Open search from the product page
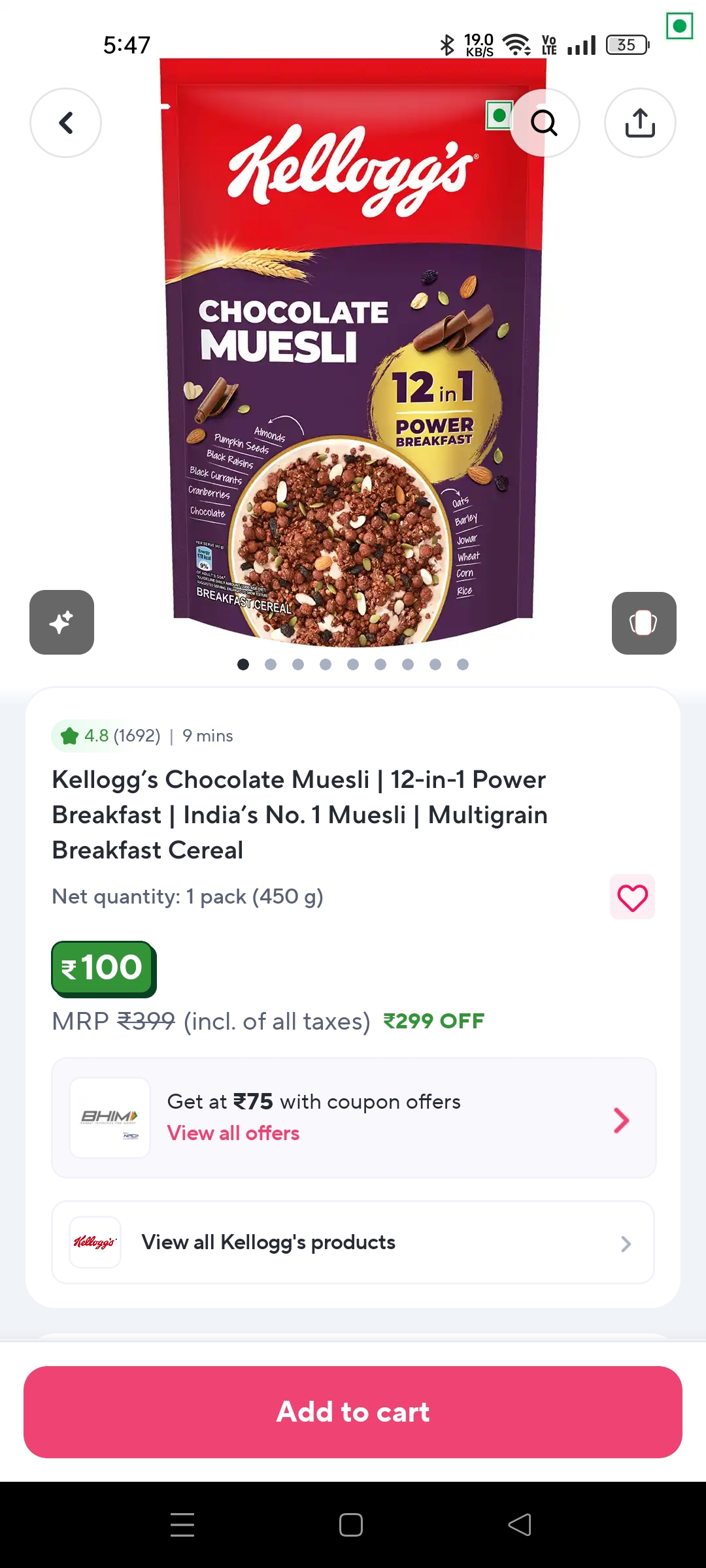 544,122
